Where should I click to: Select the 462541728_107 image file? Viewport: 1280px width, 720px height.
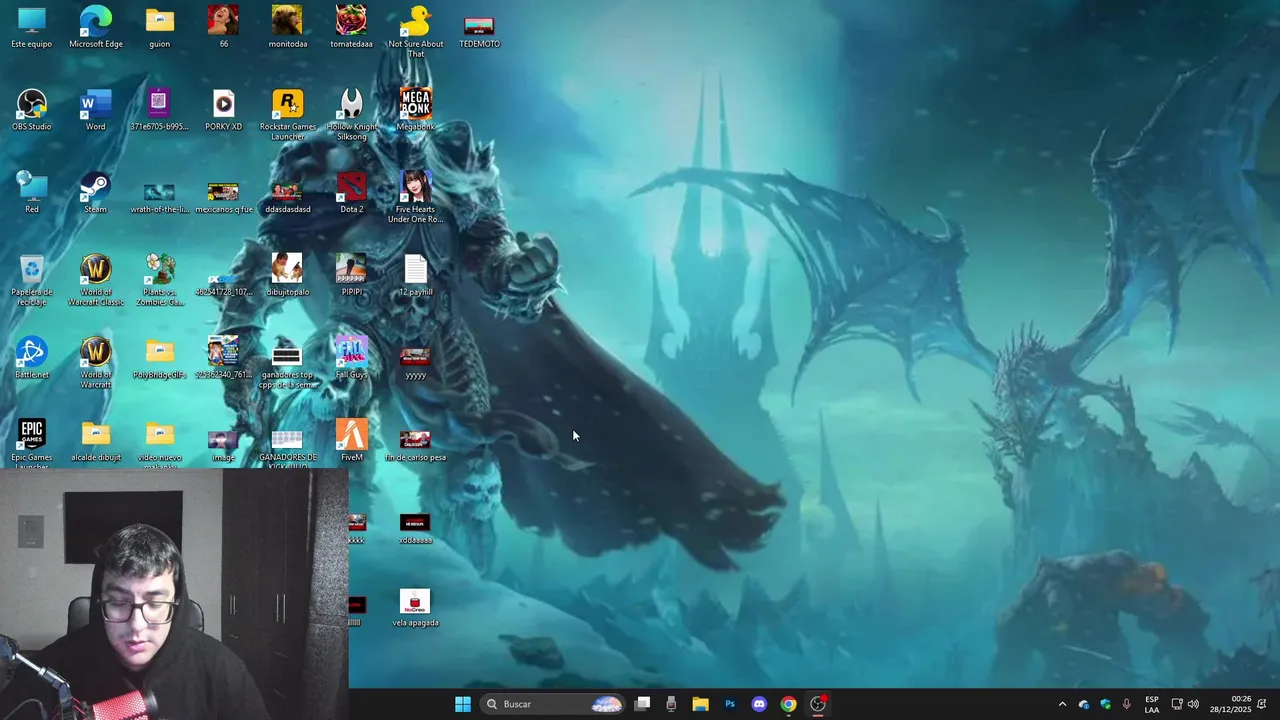click(x=223, y=283)
